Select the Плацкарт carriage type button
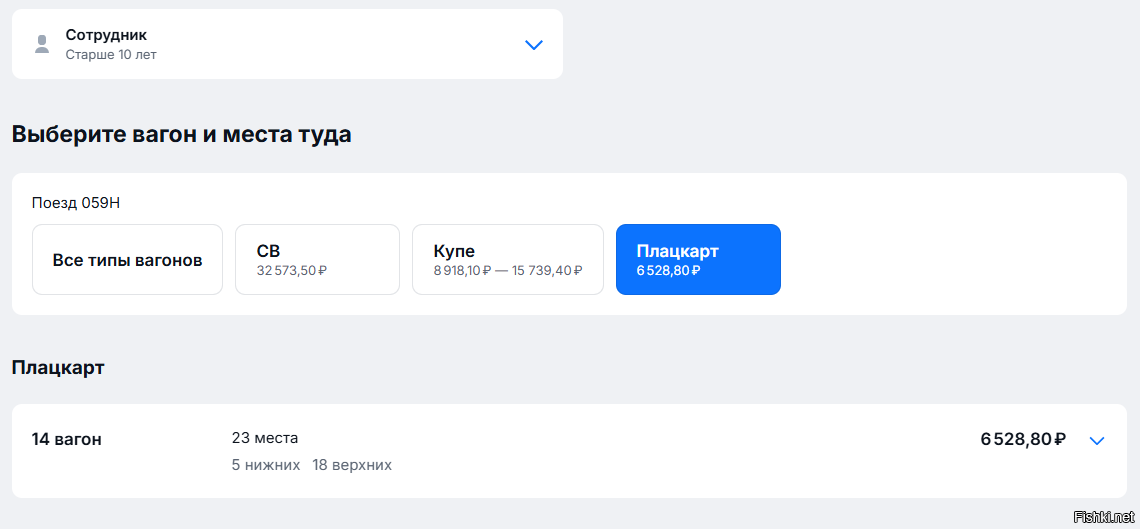 [x=698, y=259]
